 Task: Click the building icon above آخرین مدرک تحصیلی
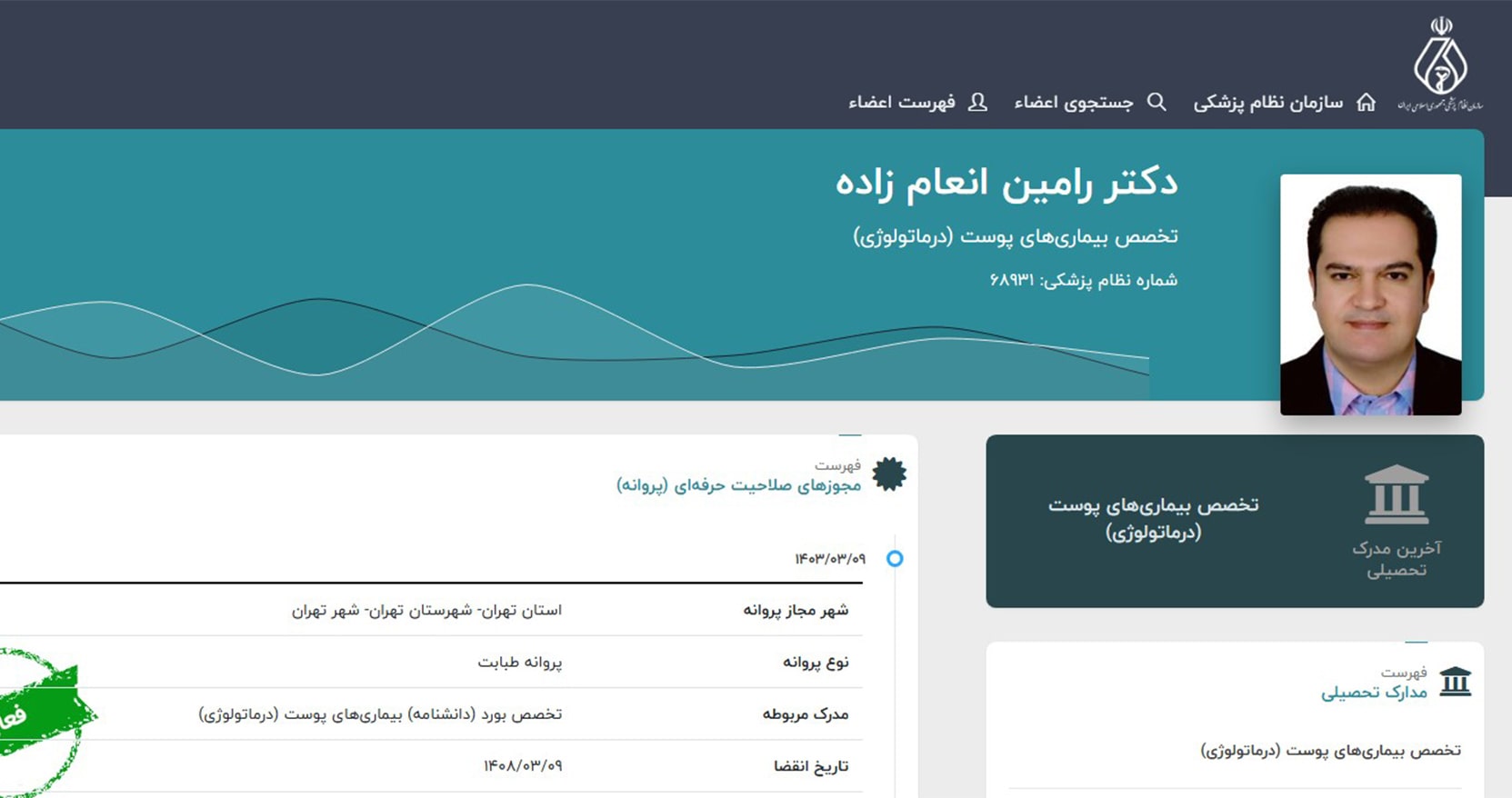point(1396,495)
